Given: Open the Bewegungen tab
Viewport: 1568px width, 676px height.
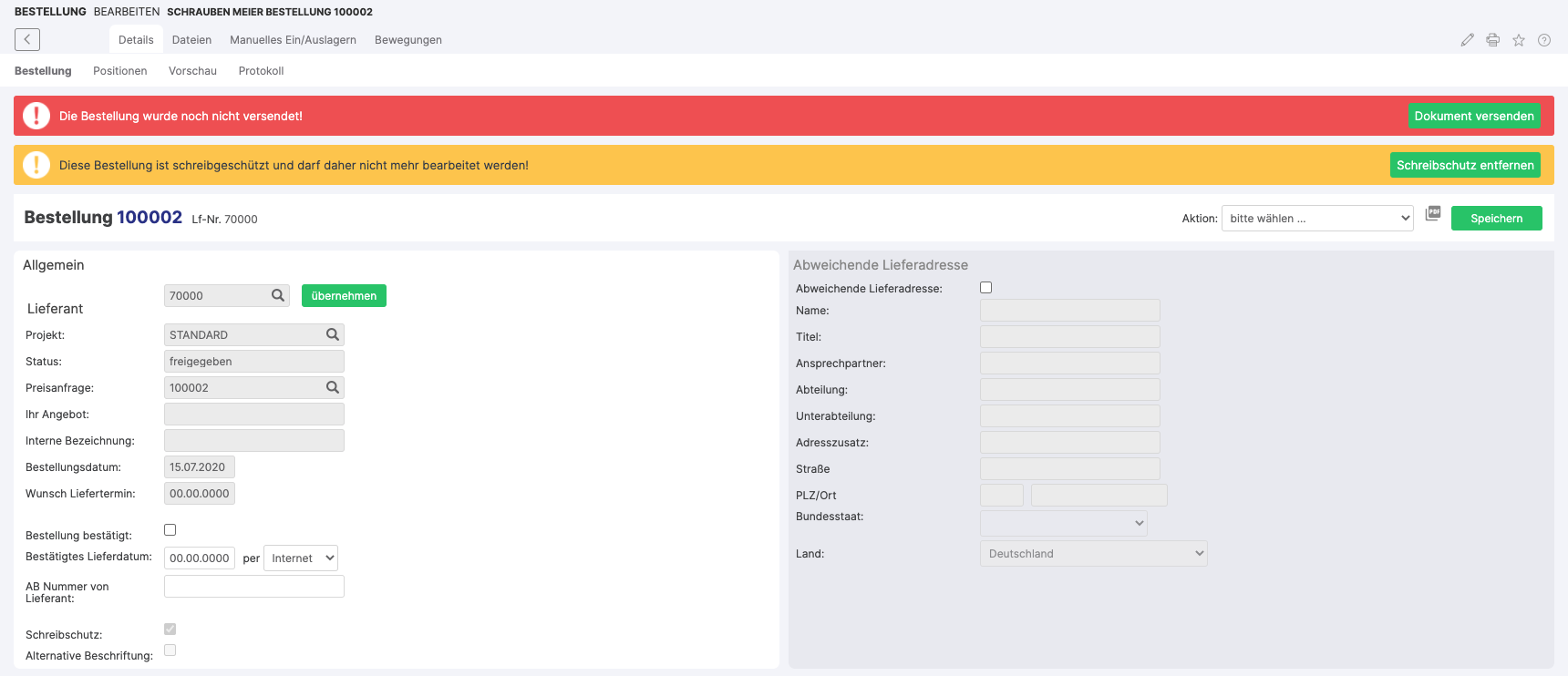Looking at the screenshot, I should tap(407, 40).
